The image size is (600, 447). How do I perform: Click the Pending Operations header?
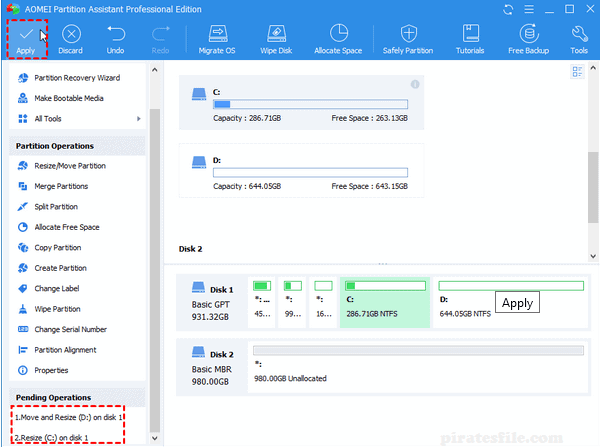click(x=77, y=398)
